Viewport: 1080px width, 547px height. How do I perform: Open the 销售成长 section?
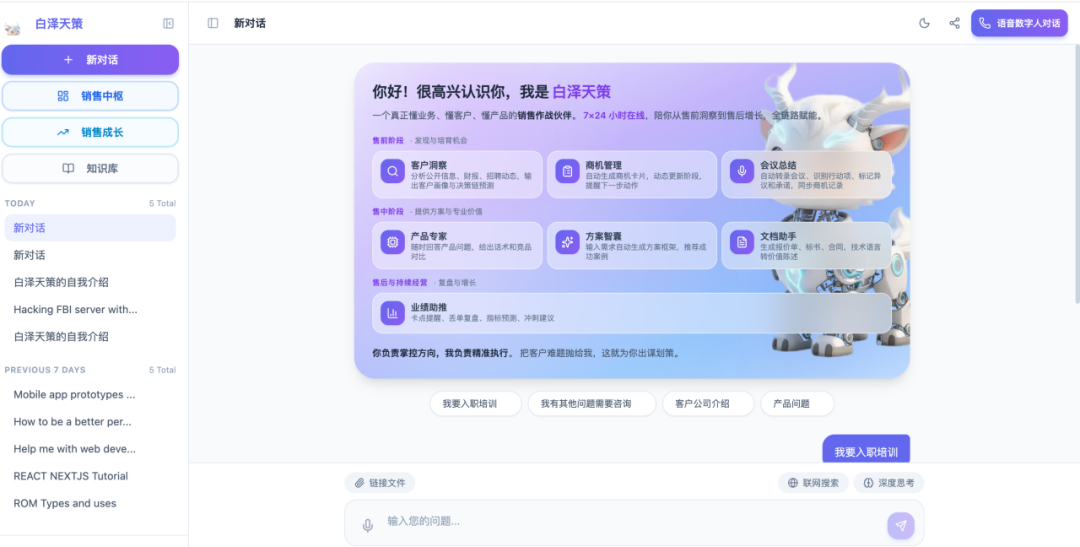(90, 132)
